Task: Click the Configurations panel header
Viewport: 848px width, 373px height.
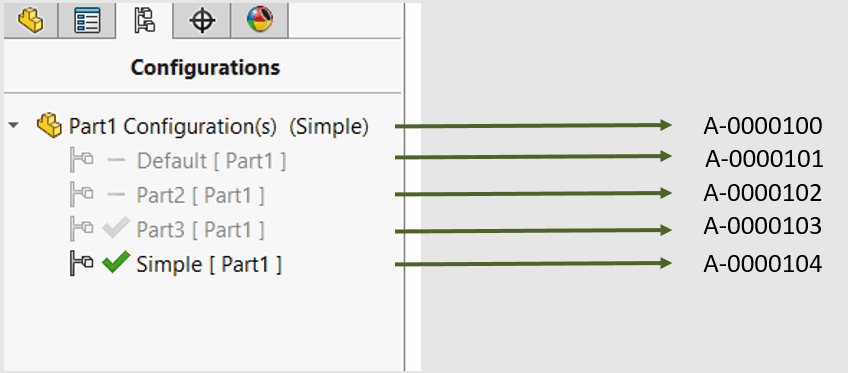Action: [x=206, y=68]
